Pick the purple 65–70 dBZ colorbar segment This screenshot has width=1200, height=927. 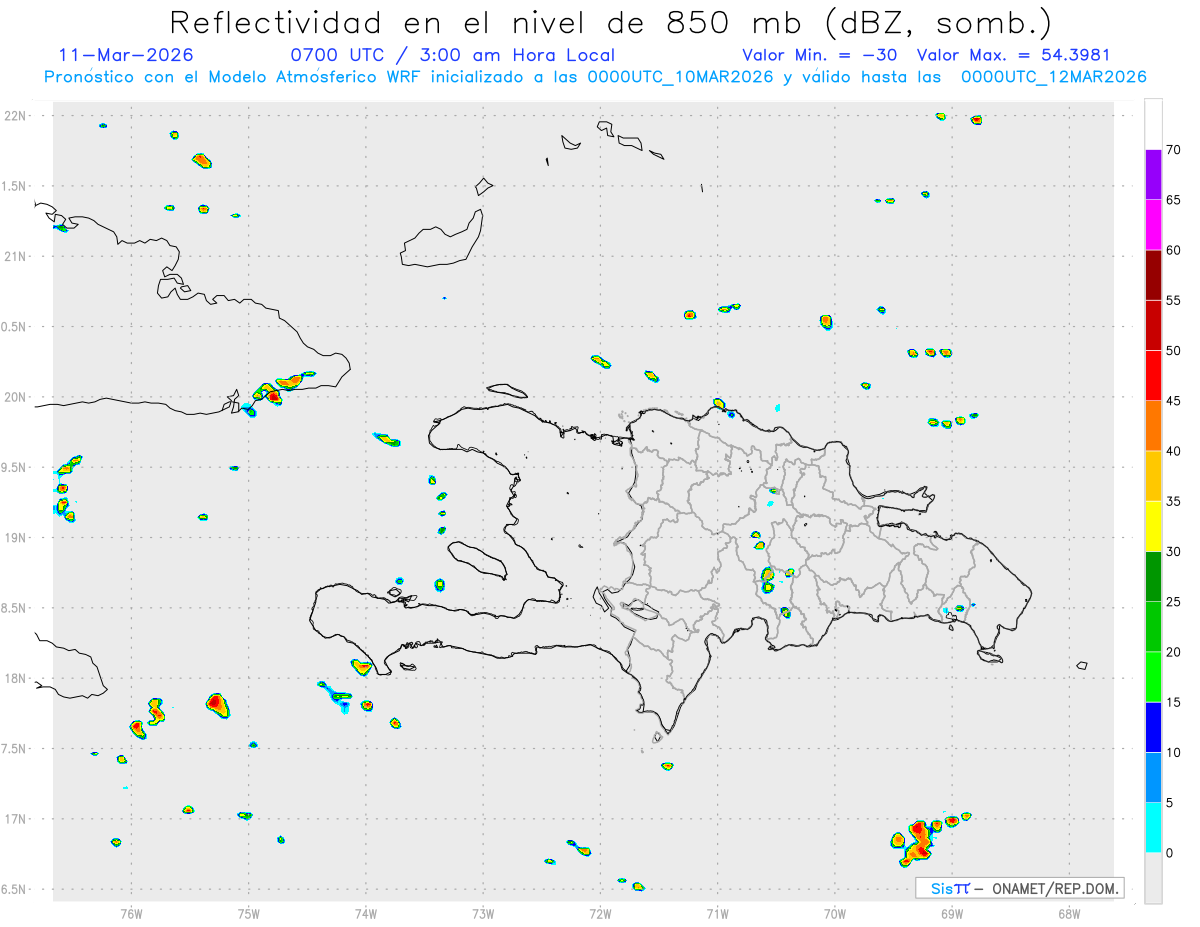pos(1154,175)
